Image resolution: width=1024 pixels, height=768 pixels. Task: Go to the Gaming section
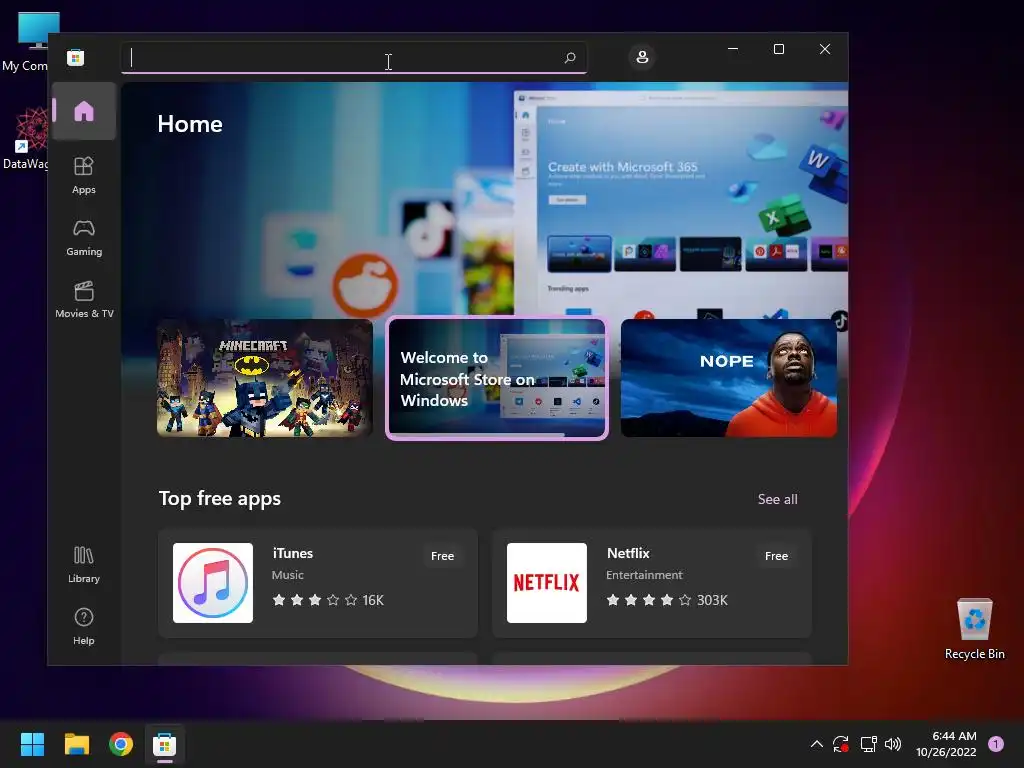[x=84, y=238]
